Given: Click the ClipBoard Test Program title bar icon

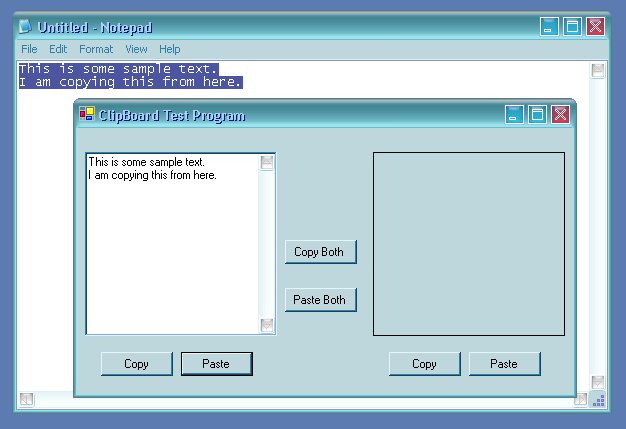Looking at the screenshot, I should tap(87, 114).
